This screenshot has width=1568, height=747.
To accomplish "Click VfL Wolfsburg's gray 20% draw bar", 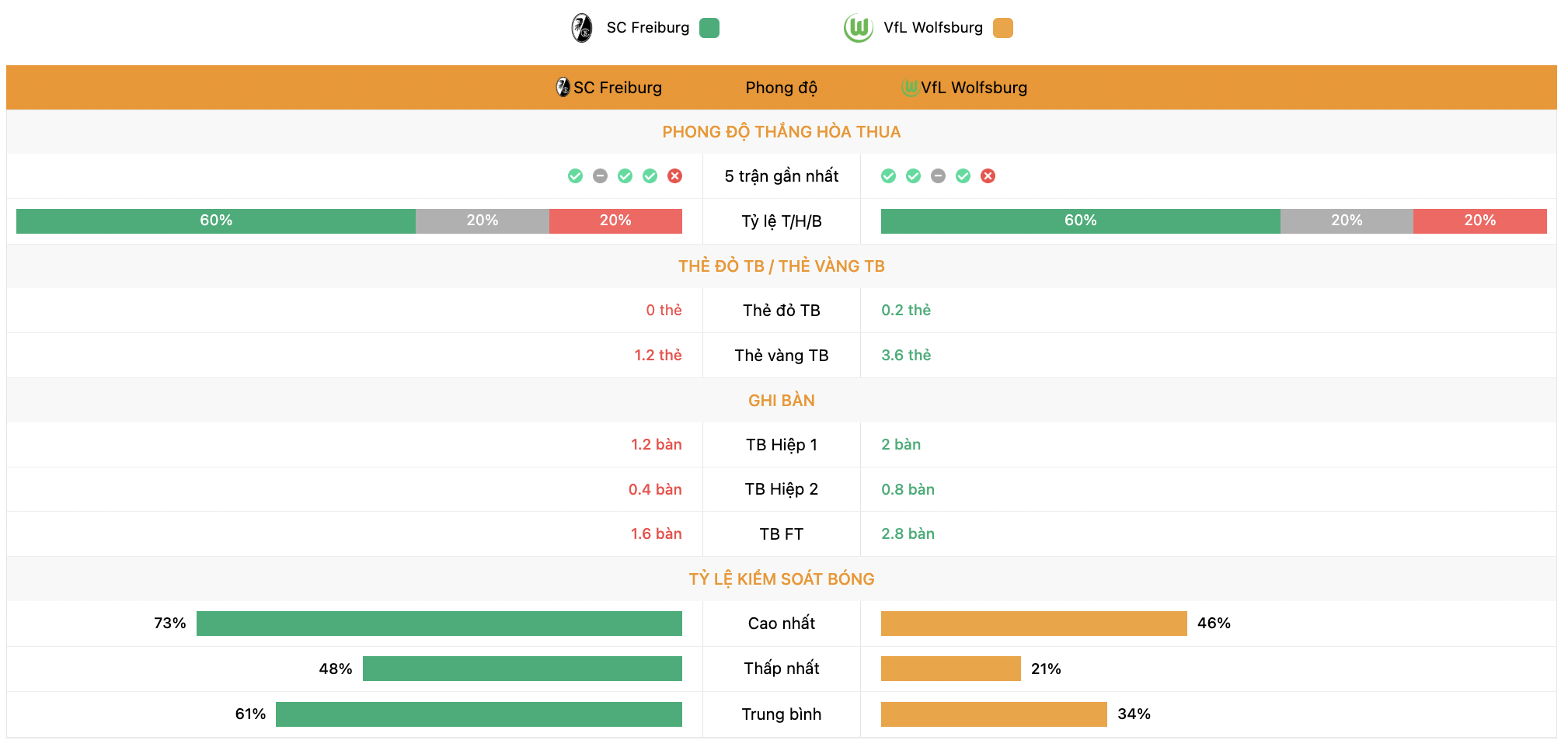I will coord(1347,221).
